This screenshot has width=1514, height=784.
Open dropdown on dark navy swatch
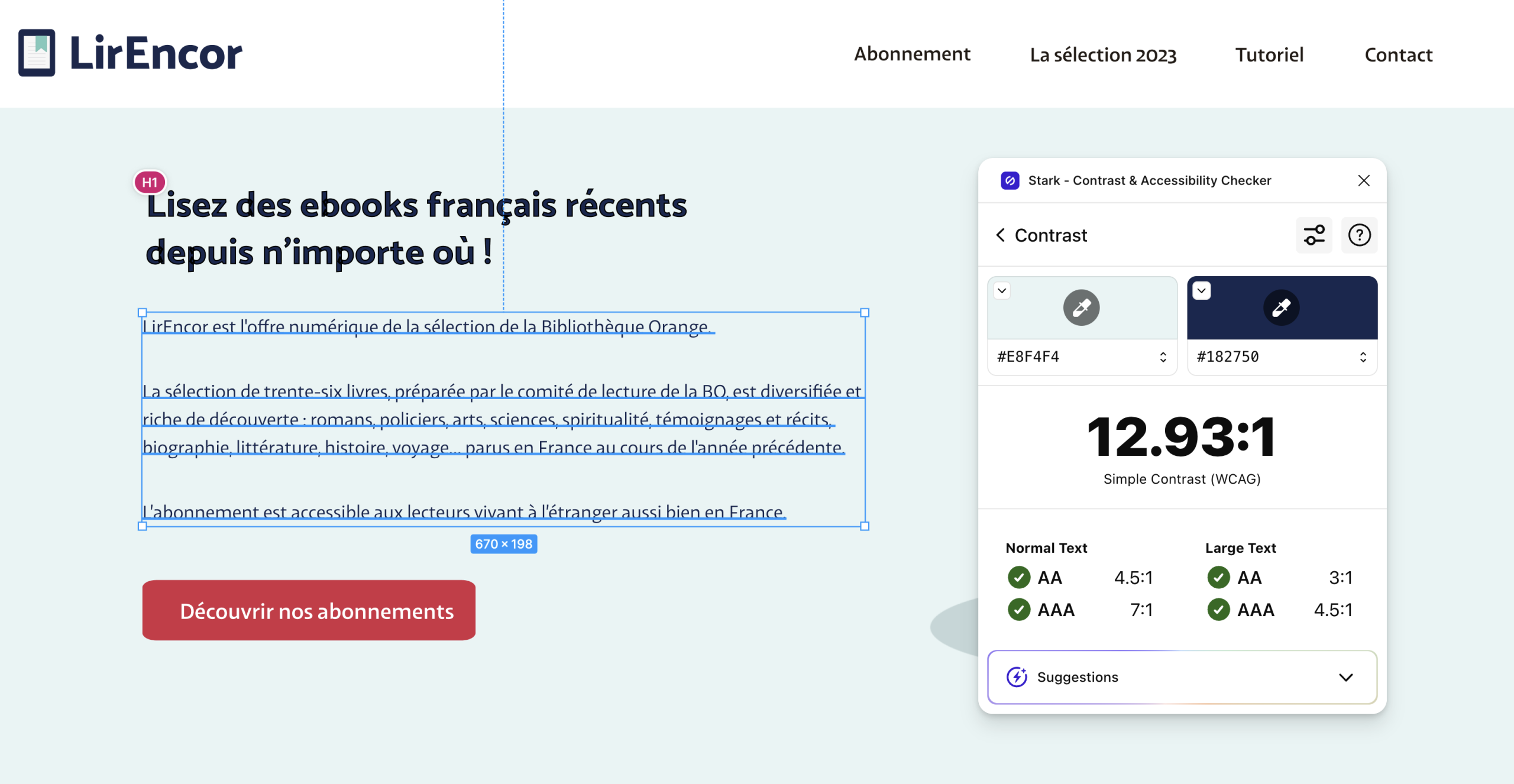(x=1201, y=290)
